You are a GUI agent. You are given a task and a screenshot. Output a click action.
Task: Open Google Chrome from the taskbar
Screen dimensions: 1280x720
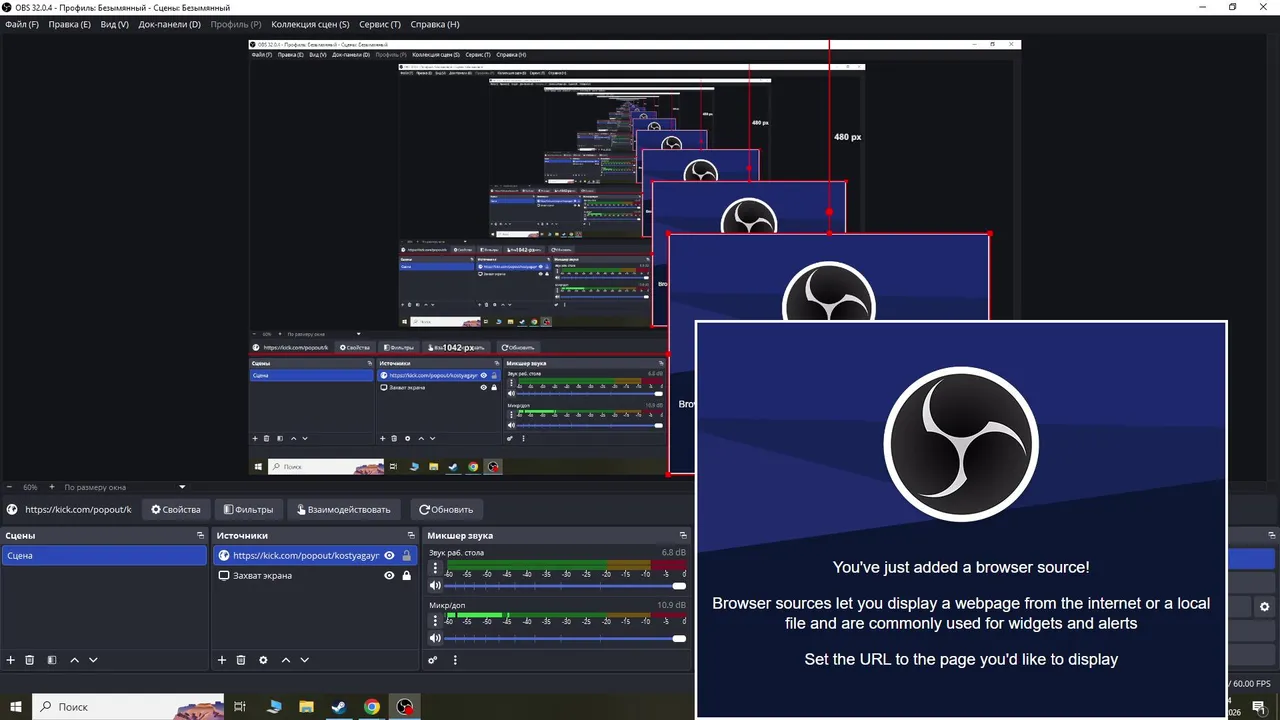point(372,707)
